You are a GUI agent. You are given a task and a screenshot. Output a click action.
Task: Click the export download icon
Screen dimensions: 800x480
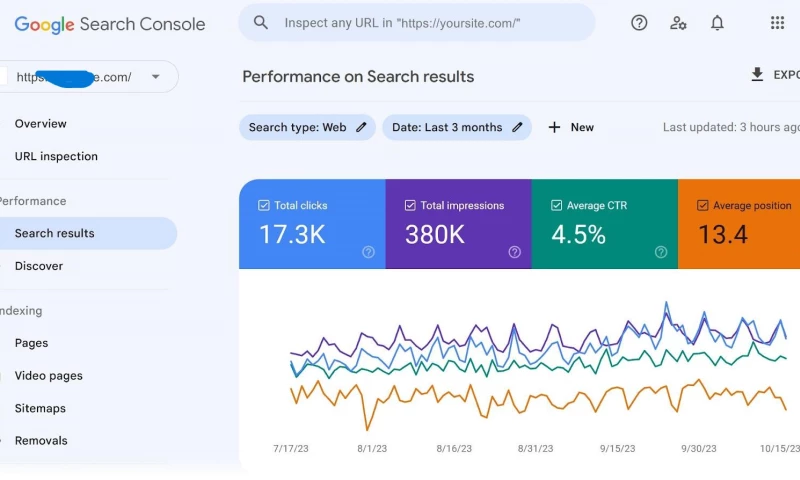coord(757,74)
